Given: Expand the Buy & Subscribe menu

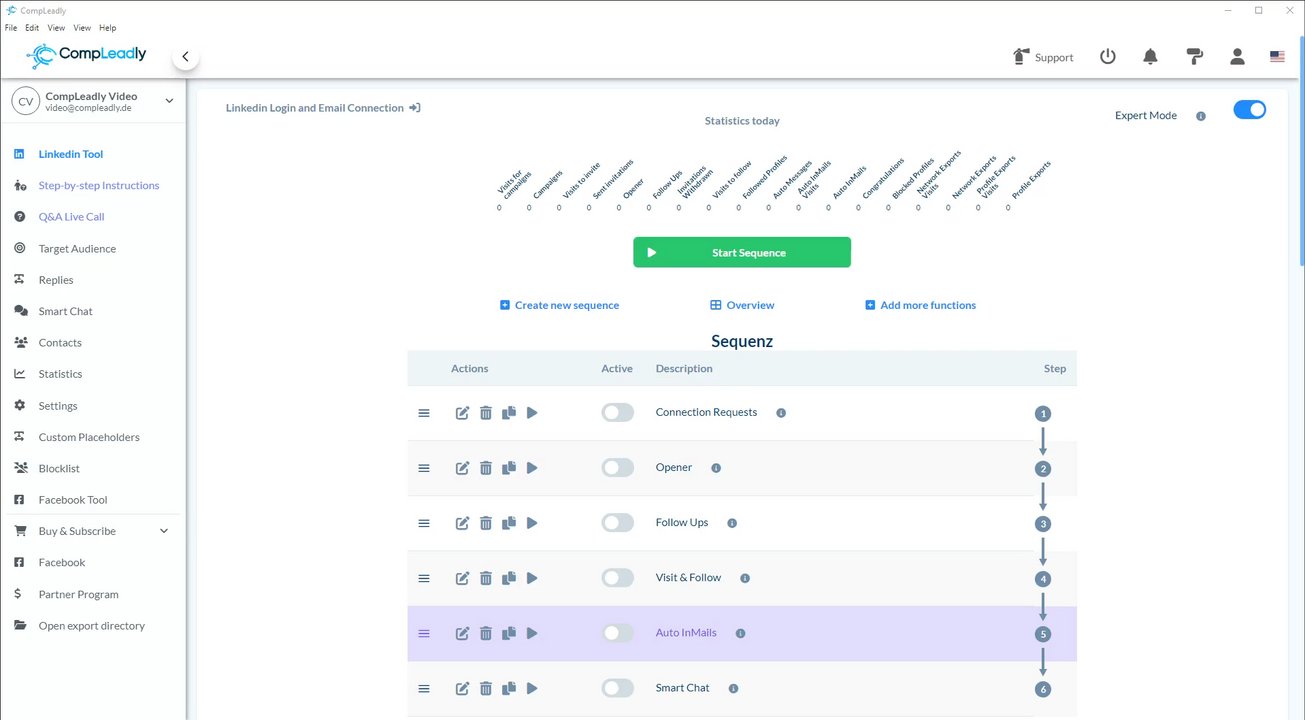Looking at the screenshot, I should click(164, 531).
